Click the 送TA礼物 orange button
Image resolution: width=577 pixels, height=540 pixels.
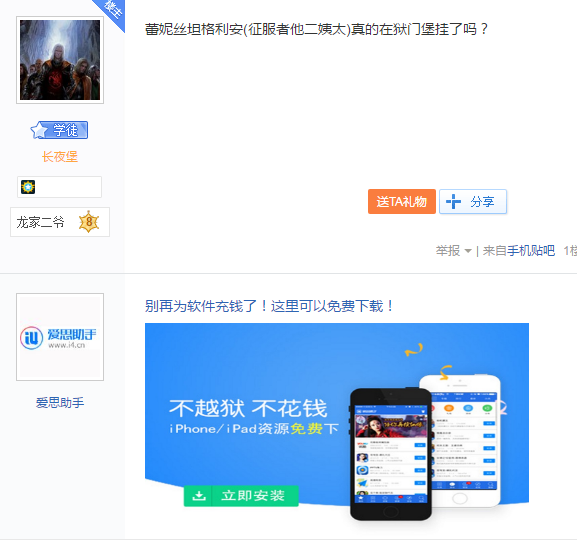(x=402, y=201)
